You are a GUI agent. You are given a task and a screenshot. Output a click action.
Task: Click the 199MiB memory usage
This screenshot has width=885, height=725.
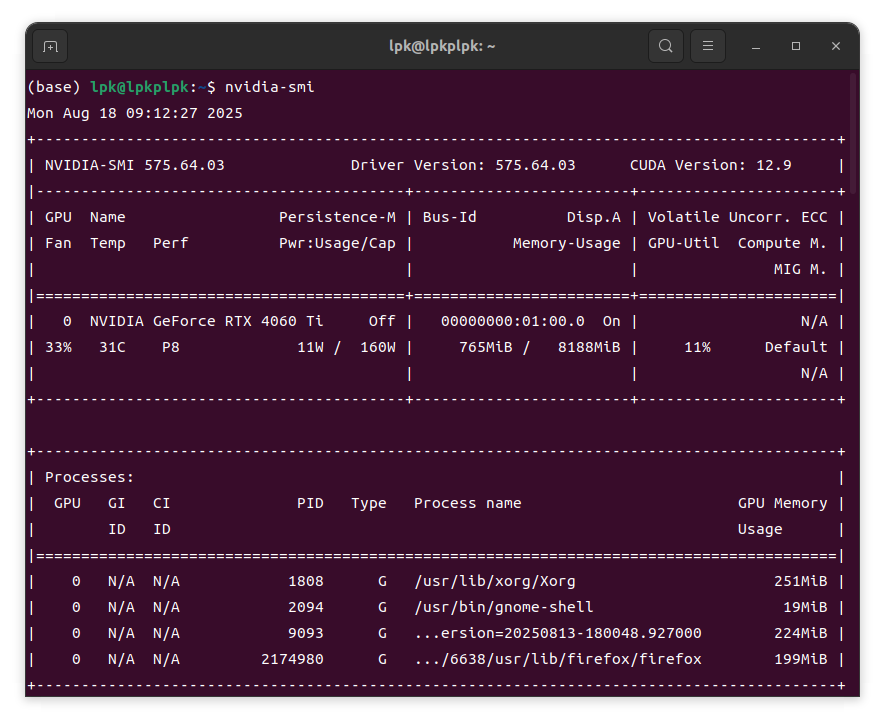coord(800,659)
